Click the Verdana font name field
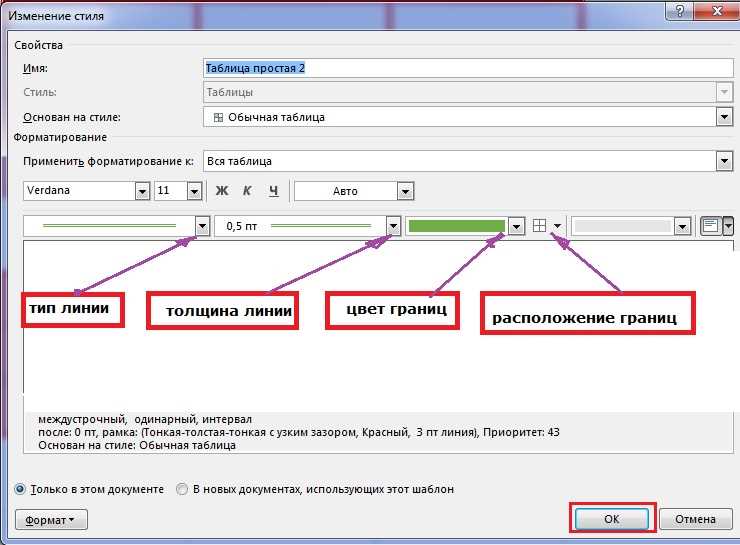This screenshot has width=740, height=545. [79, 191]
